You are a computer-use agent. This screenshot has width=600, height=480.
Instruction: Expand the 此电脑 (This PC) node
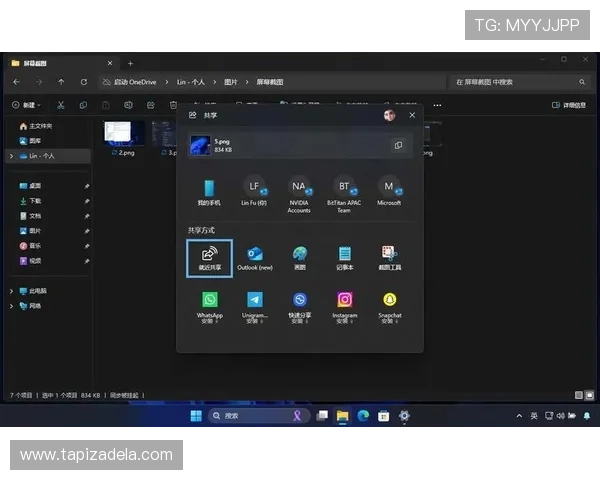(x=11, y=291)
